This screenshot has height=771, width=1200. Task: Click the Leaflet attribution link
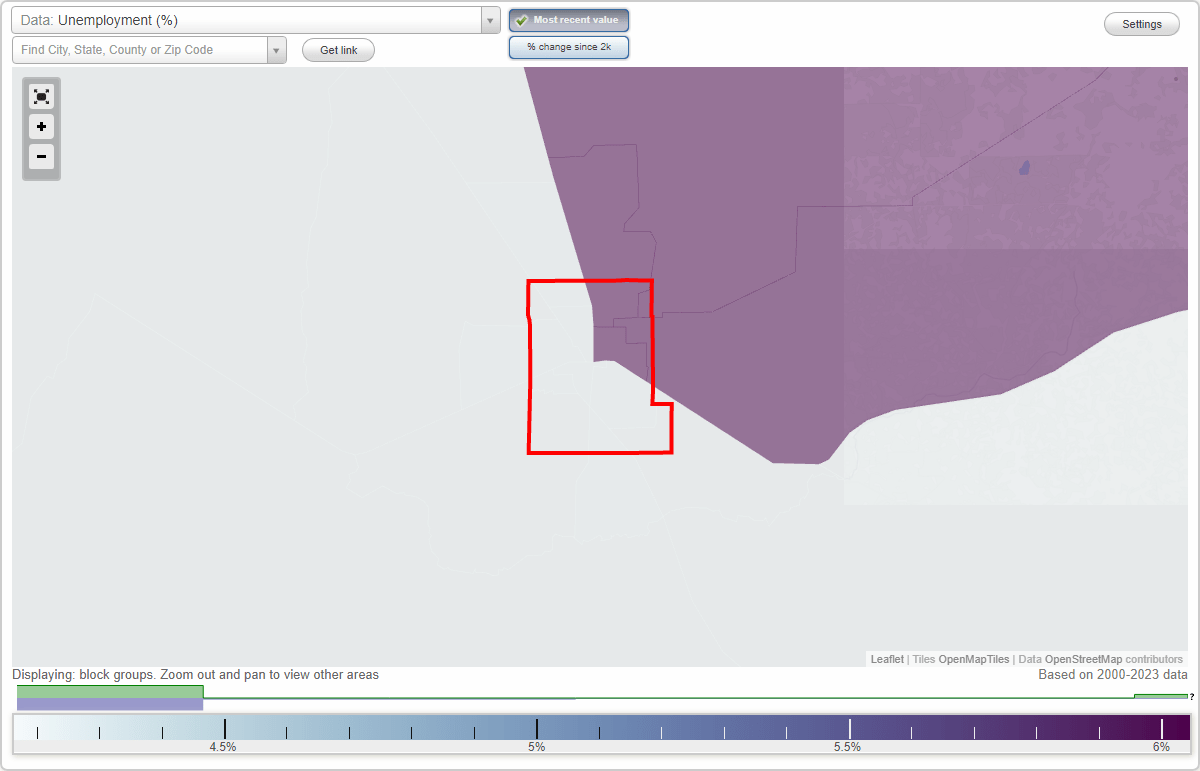click(887, 660)
